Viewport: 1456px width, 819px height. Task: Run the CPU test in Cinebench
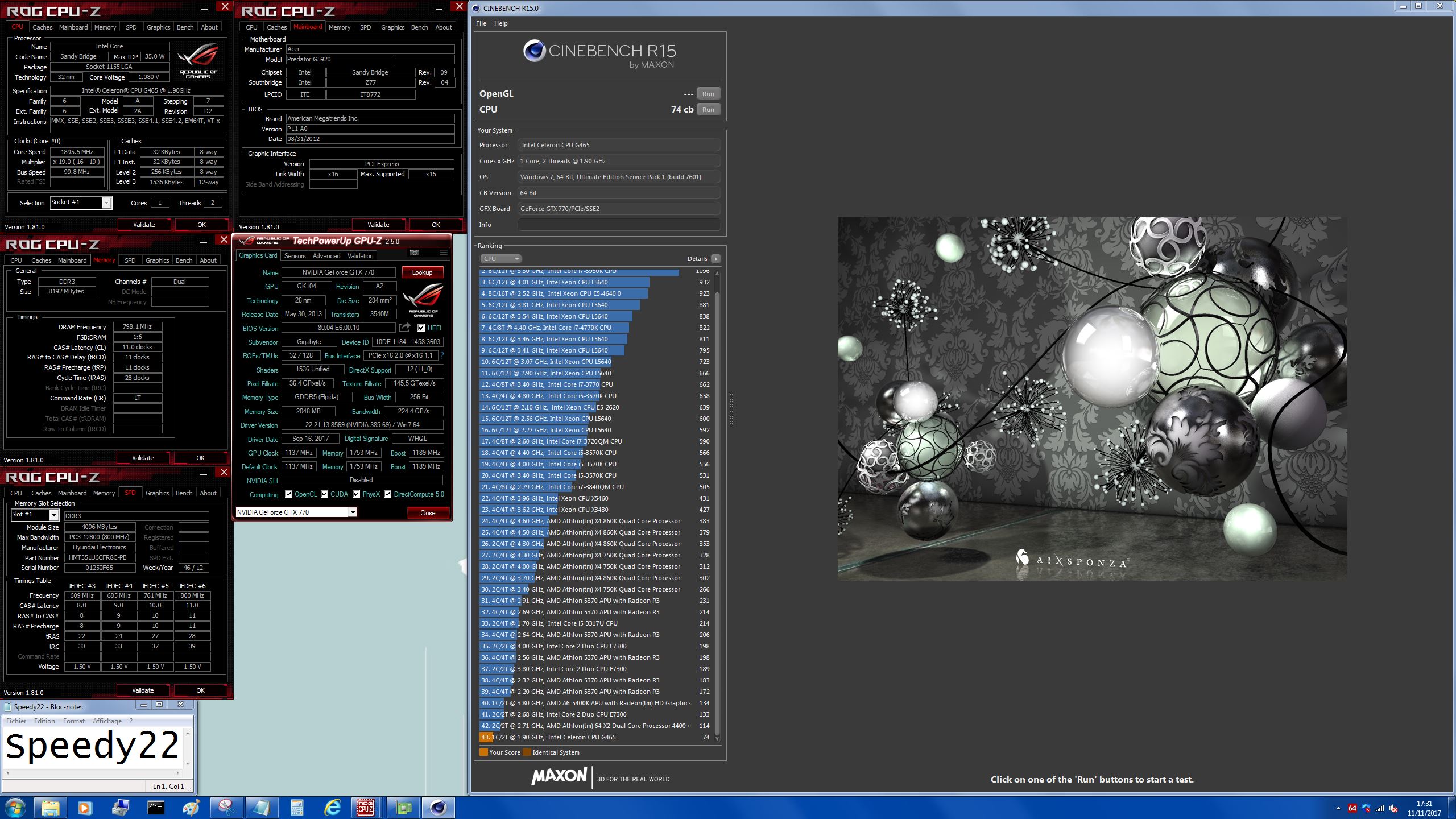point(708,110)
